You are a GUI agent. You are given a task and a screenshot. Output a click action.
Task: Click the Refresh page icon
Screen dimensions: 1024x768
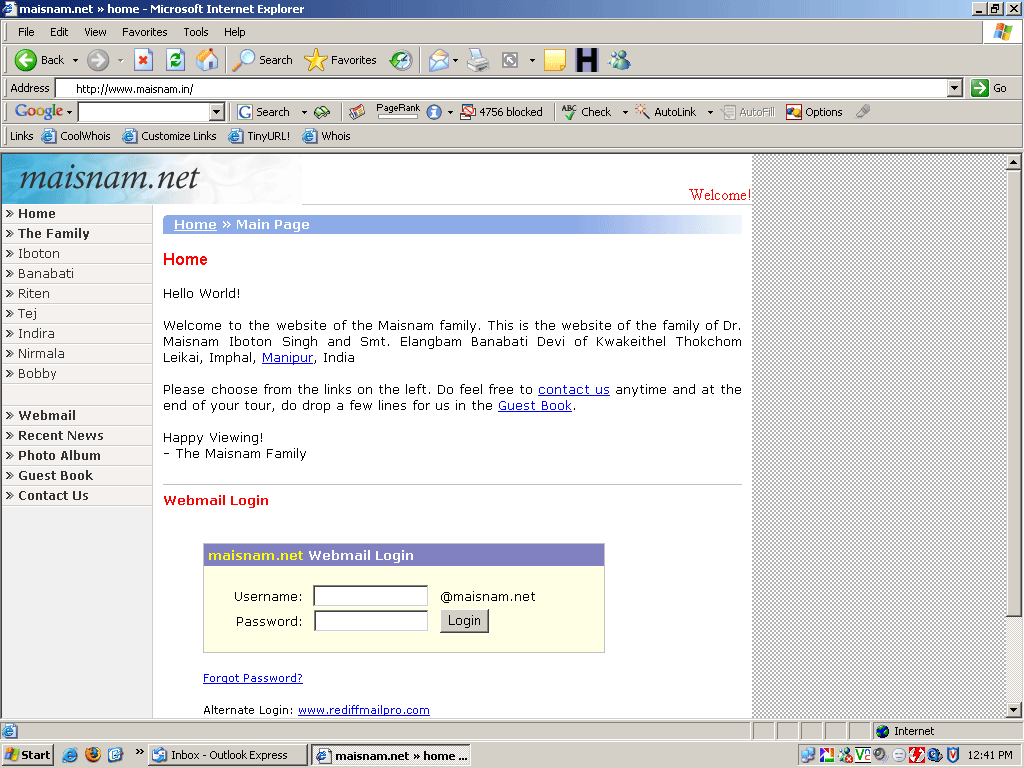[175, 60]
